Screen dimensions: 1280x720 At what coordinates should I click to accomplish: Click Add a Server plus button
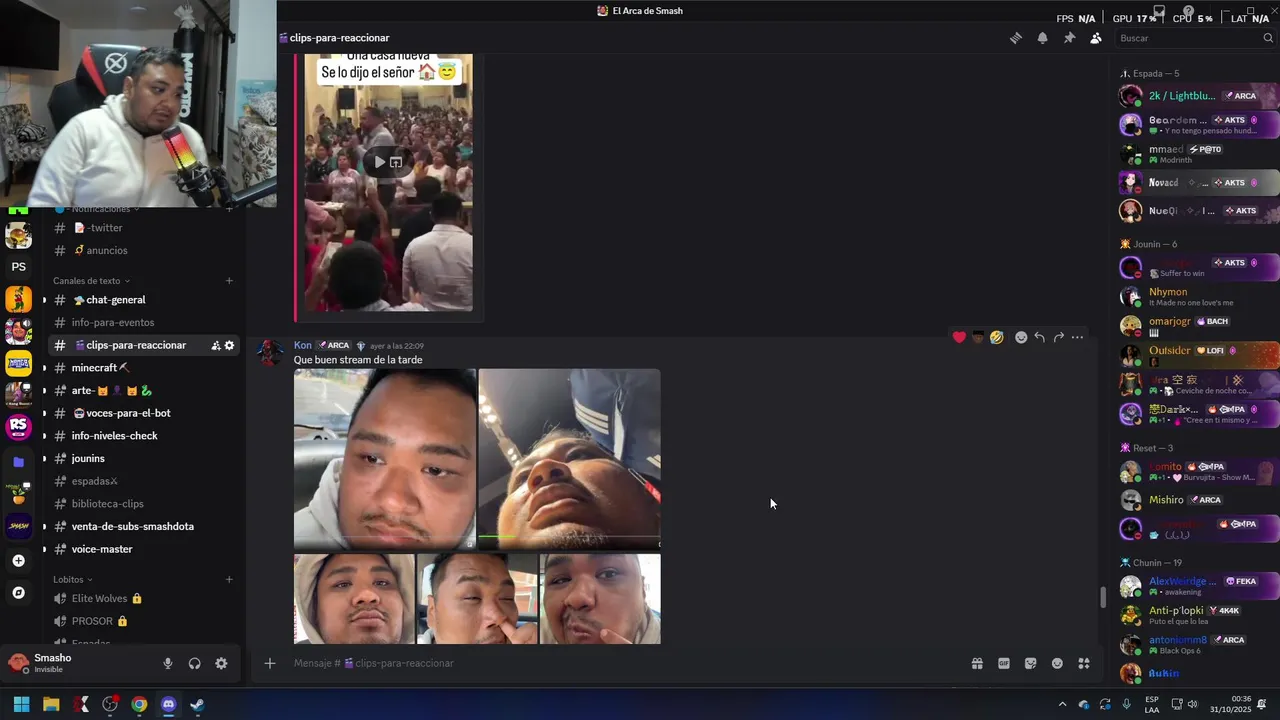[x=18, y=561]
